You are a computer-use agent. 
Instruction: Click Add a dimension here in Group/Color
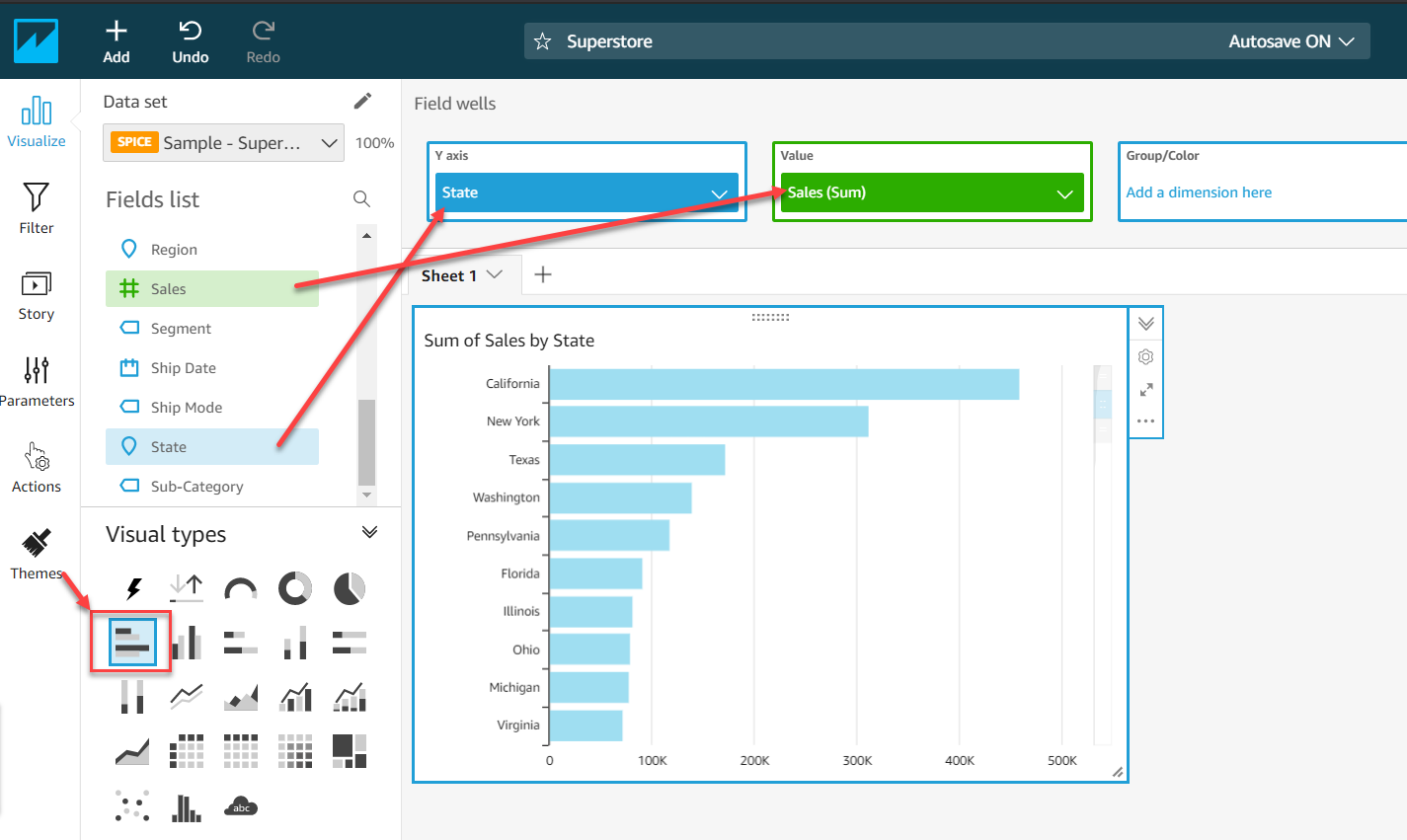point(1199,192)
